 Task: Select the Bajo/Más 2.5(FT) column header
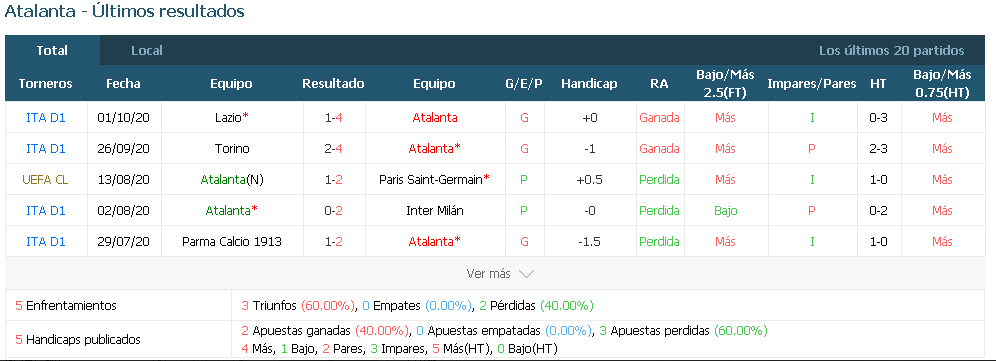[x=725, y=83]
